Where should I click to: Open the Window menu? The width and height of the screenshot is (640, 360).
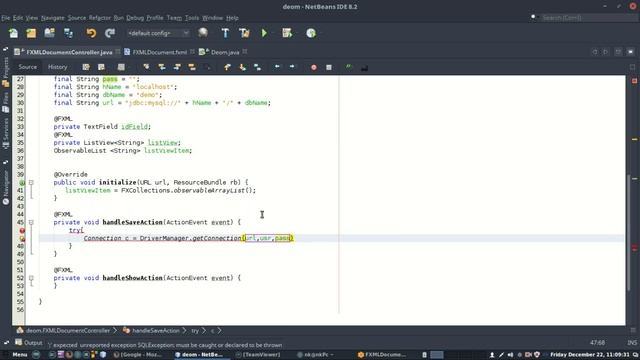point(213,18)
